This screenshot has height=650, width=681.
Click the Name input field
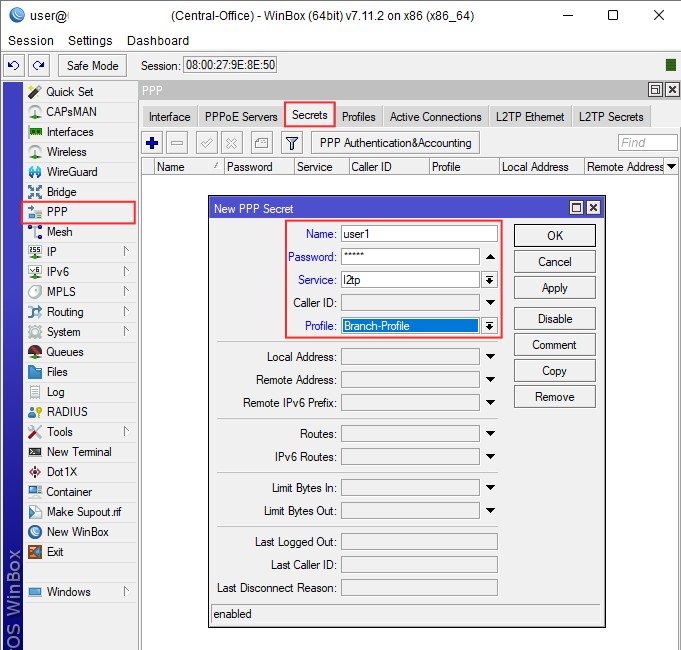[x=418, y=234]
